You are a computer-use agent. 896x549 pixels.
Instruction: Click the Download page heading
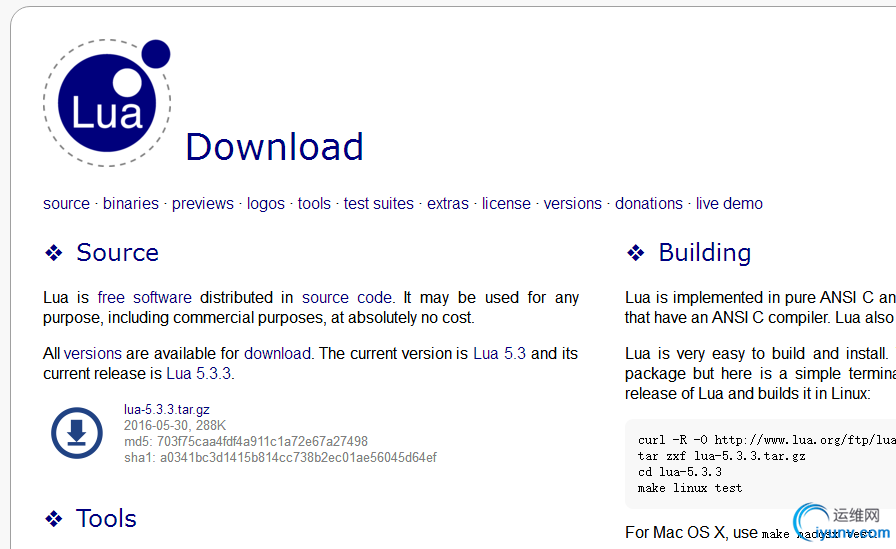(x=275, y=147)
